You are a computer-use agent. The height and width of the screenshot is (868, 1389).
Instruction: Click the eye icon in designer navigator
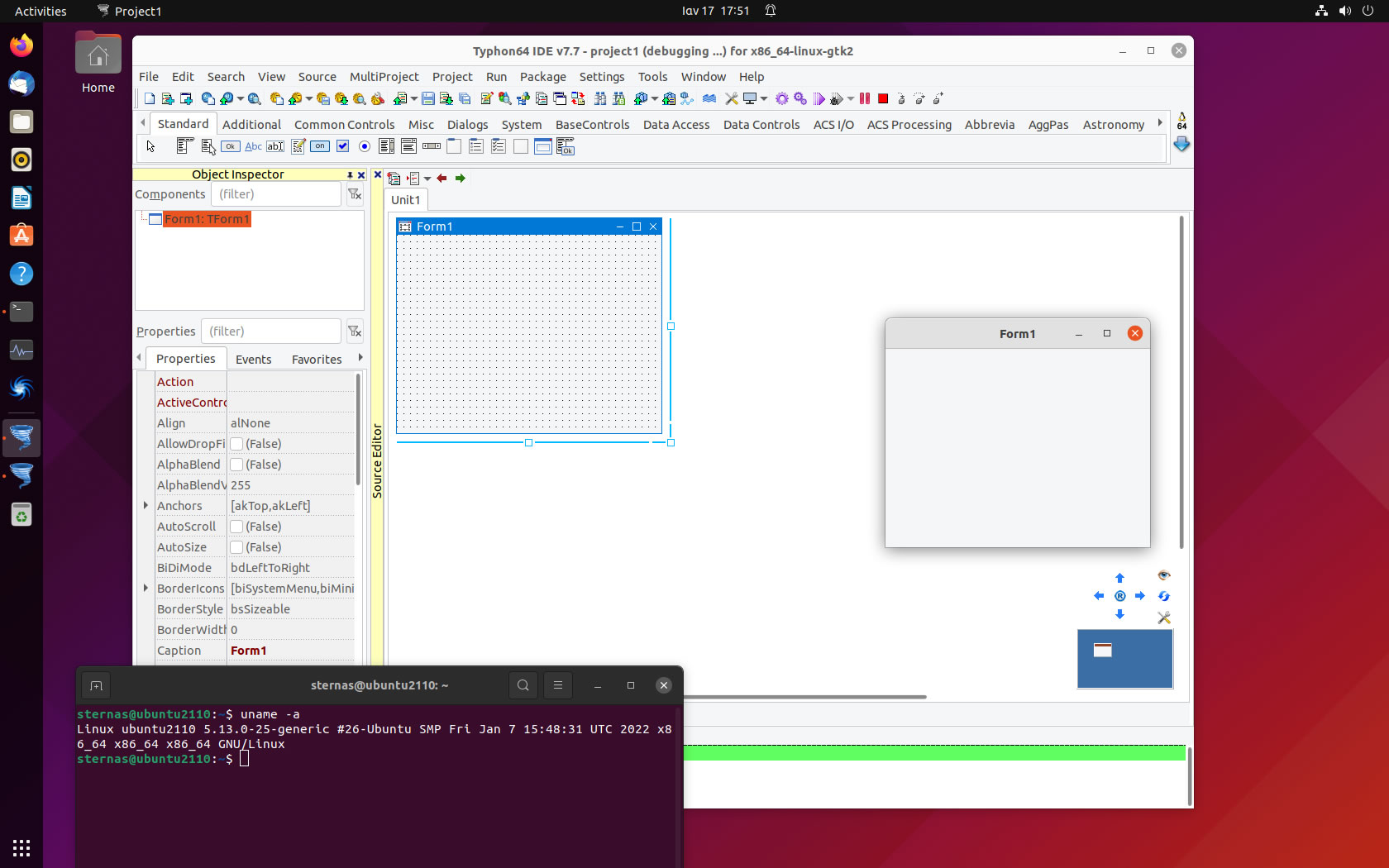coord(1164,575)
